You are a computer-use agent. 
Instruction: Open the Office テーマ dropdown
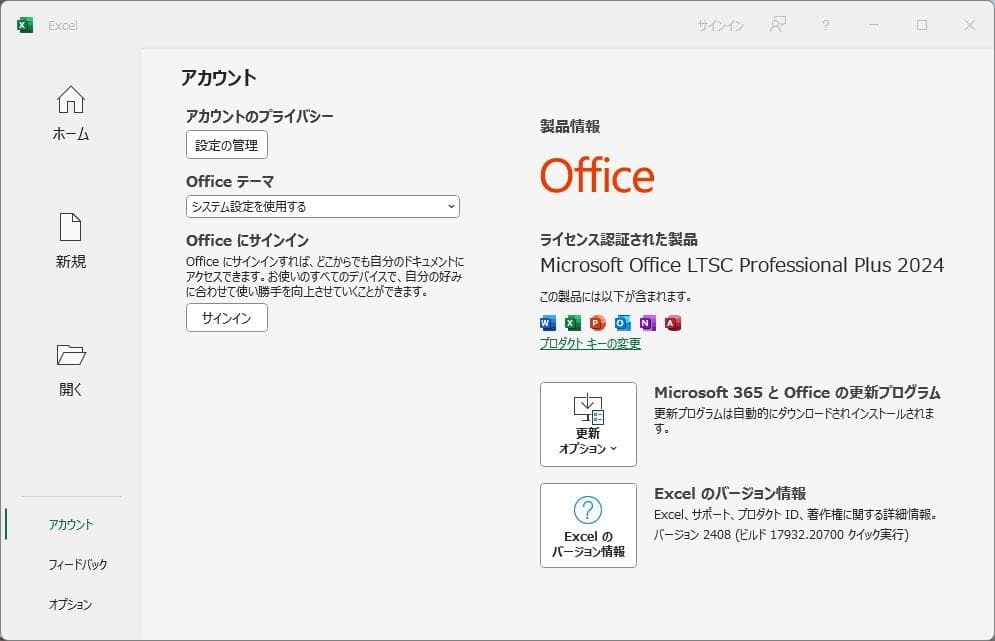322,206
